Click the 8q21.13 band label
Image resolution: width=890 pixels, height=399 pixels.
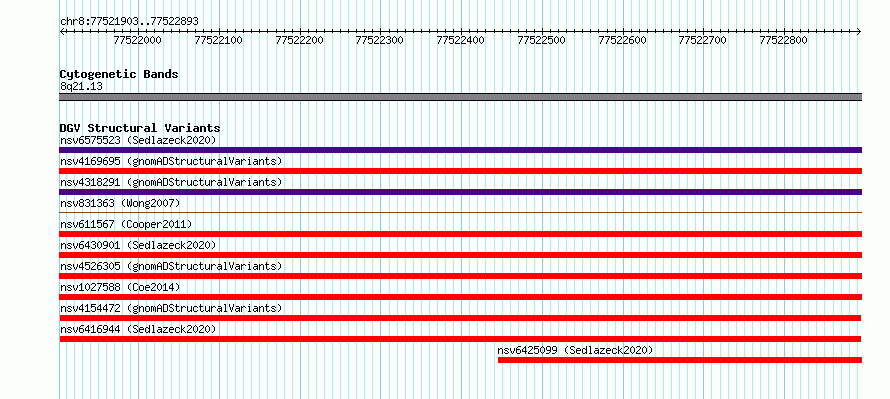point(81,87)
